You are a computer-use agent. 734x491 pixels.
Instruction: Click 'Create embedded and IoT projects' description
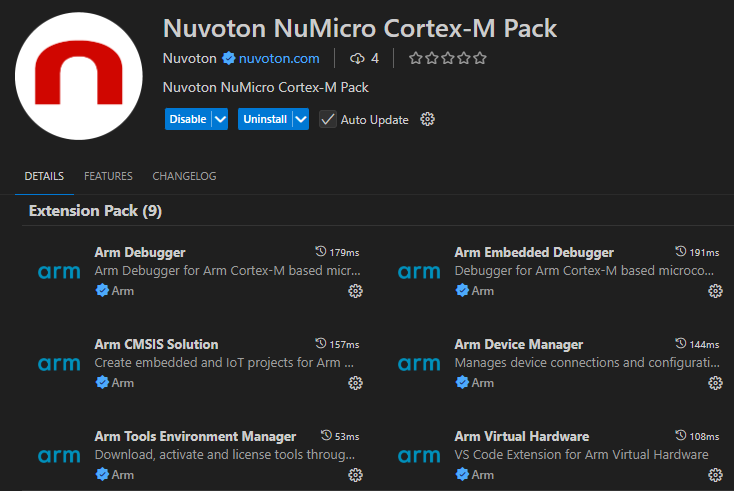click(224, 363)
